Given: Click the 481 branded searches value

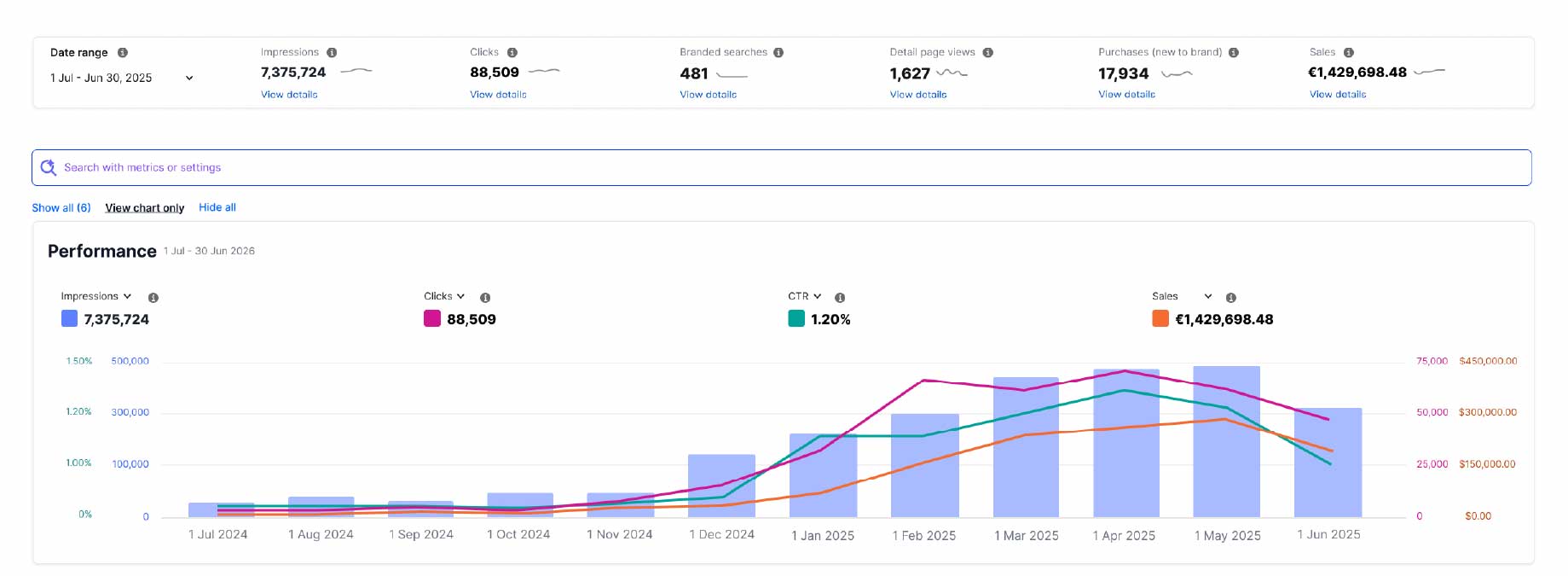Looking at the screenshot, I should 694,73.
